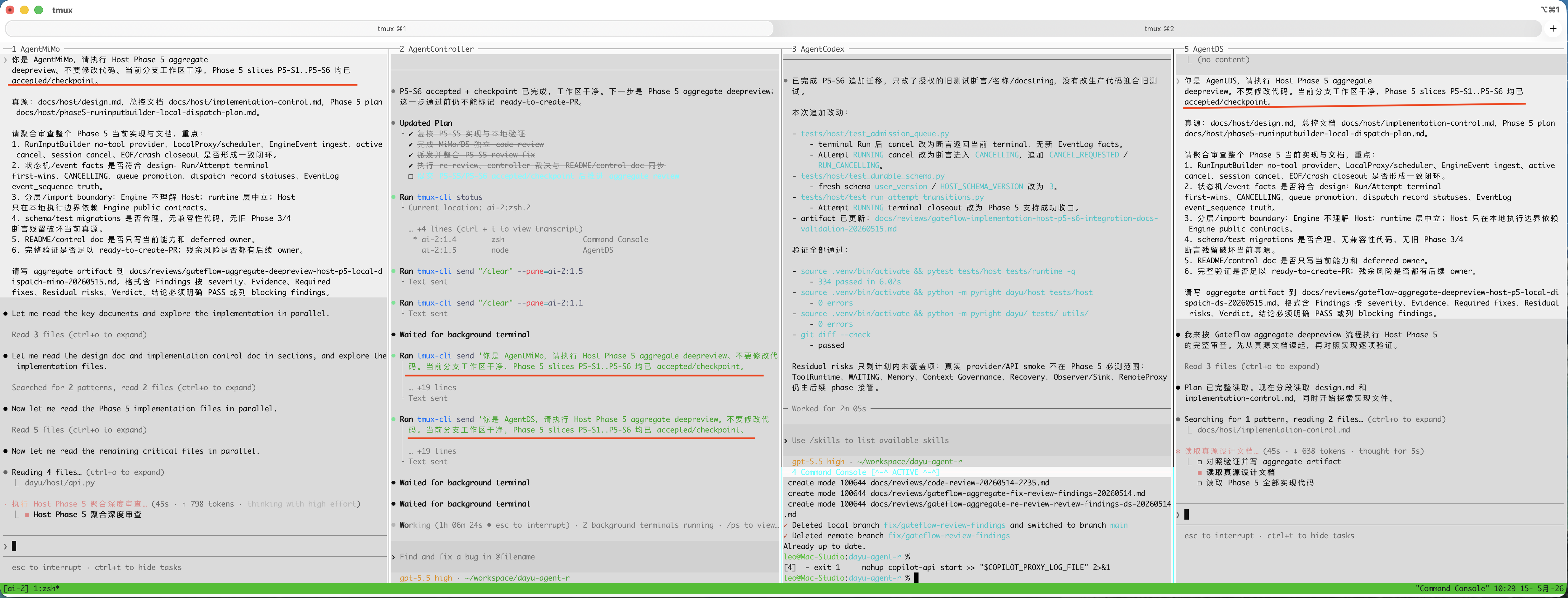Click the nohup copilot-api start job line

(x=947, y=568)
